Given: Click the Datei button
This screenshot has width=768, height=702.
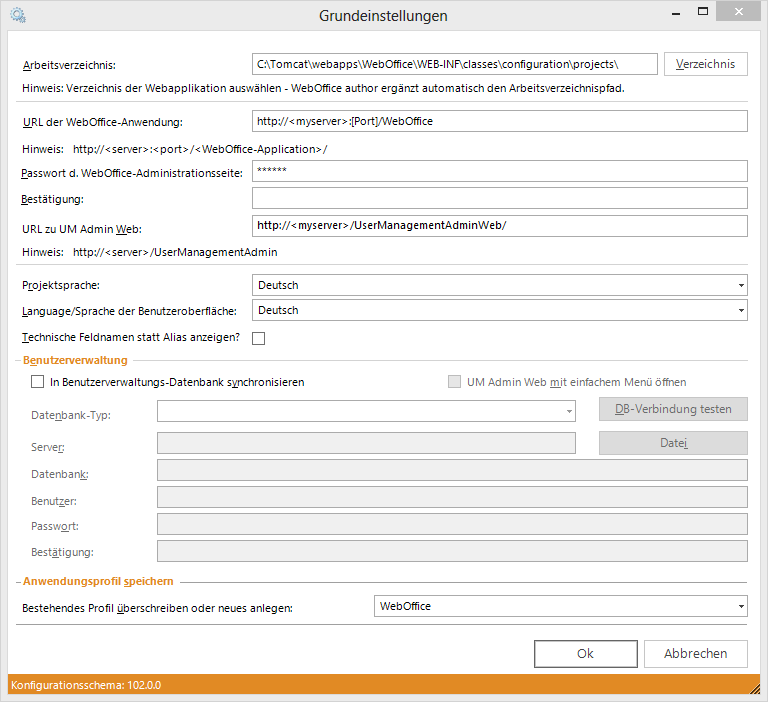Looking at the screenshot, I should 673,443.
